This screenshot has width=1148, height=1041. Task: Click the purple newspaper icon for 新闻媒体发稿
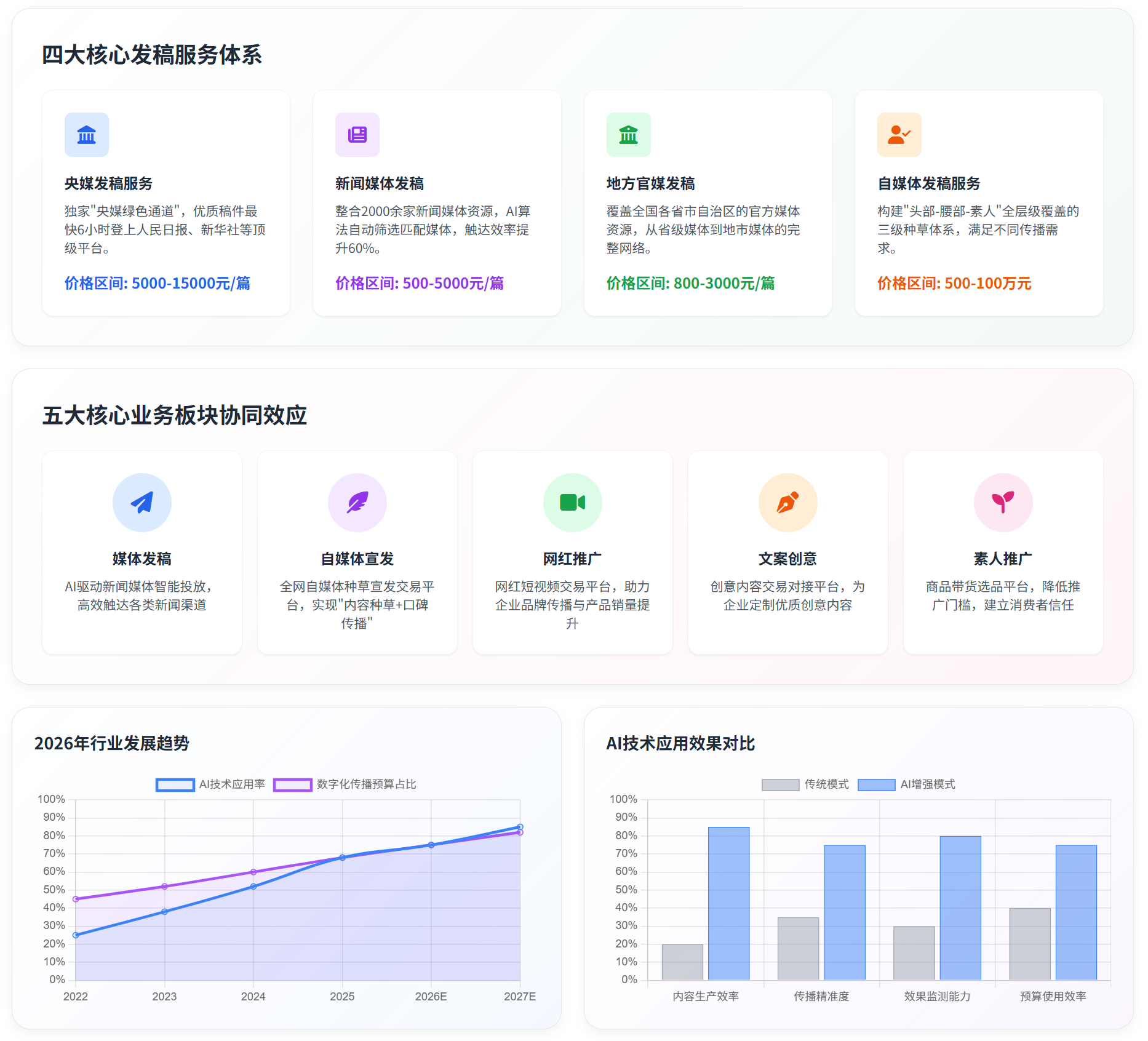[x=357, y=135]
